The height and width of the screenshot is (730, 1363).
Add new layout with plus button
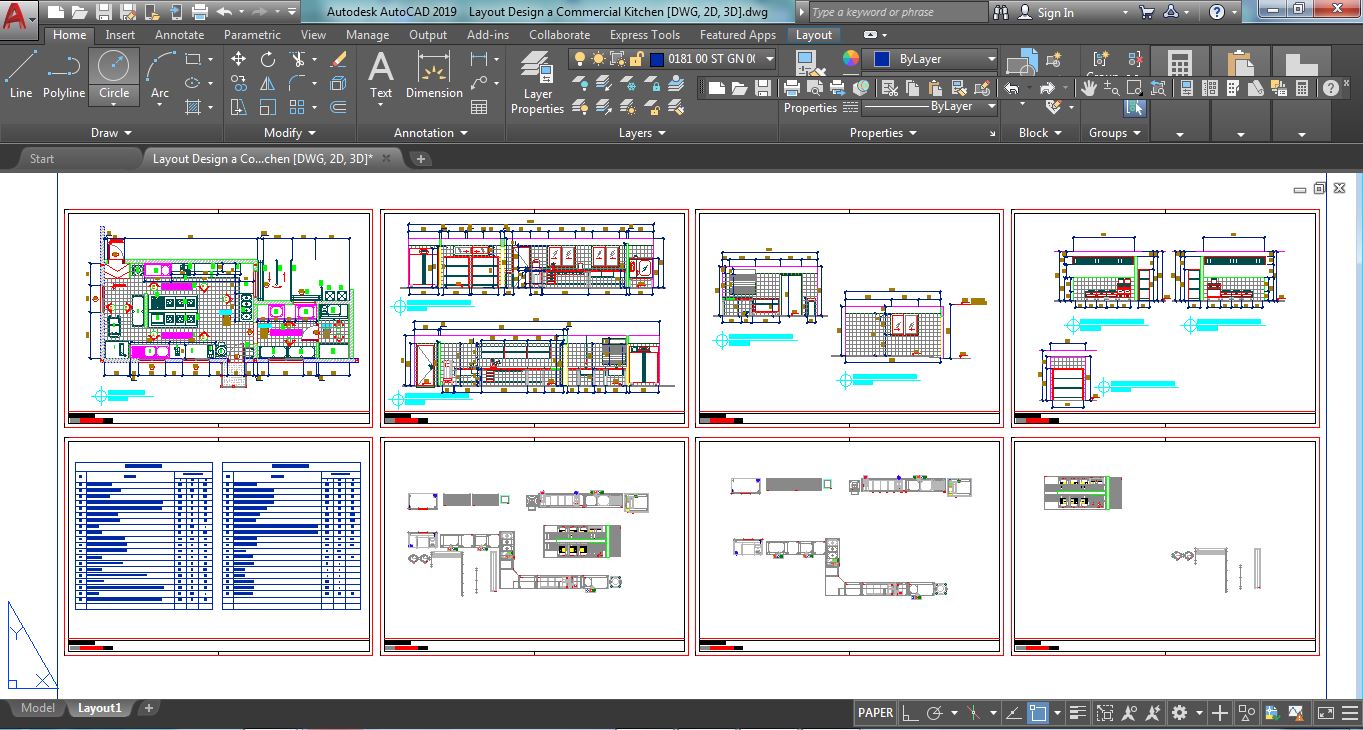click(x=148, y=708)
